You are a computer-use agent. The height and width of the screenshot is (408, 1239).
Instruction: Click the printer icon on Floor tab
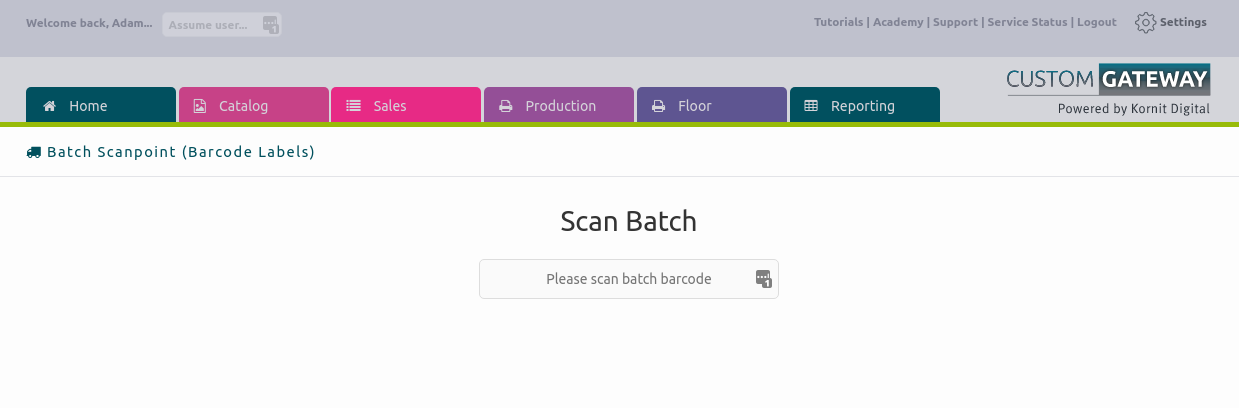[x=658, y=106]
